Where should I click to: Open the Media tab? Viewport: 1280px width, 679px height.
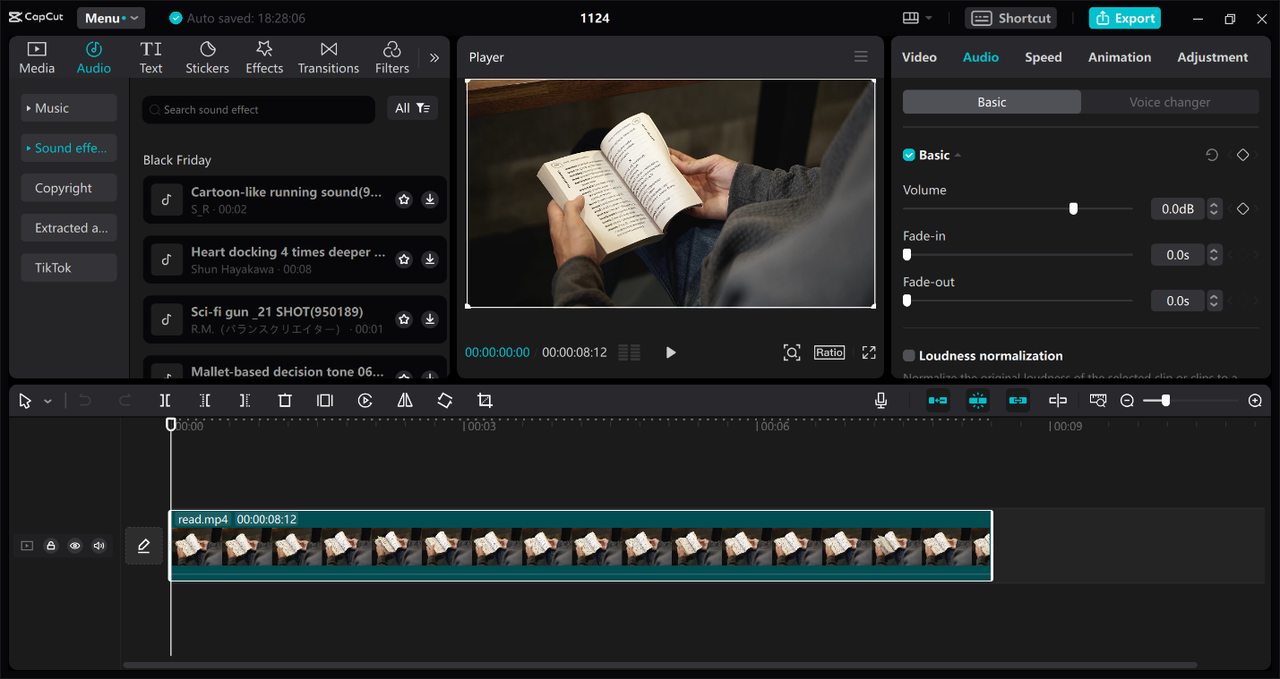click(37, 58)
